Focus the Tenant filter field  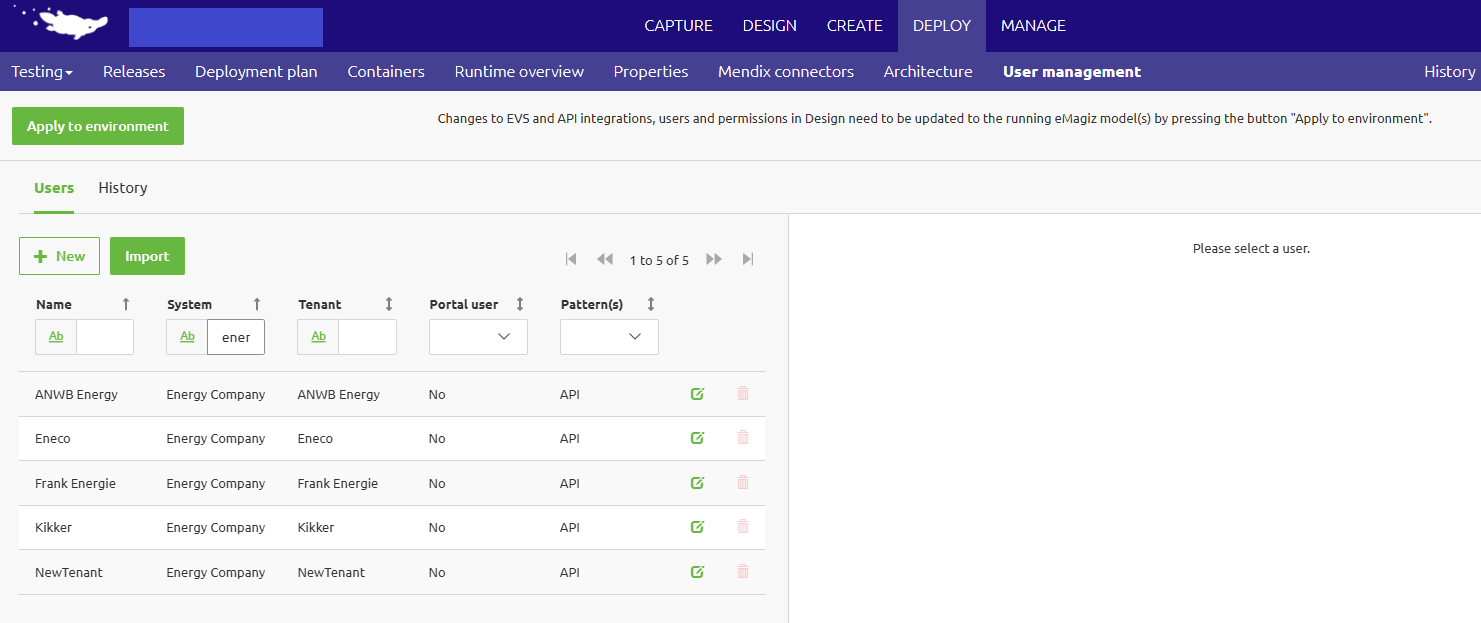coord(367,337)
